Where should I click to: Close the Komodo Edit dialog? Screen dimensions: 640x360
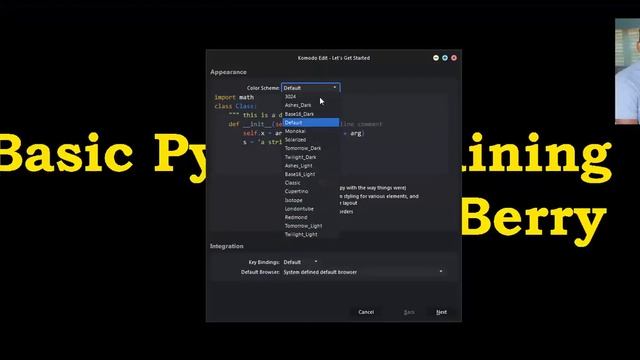[x=454, y=58]
